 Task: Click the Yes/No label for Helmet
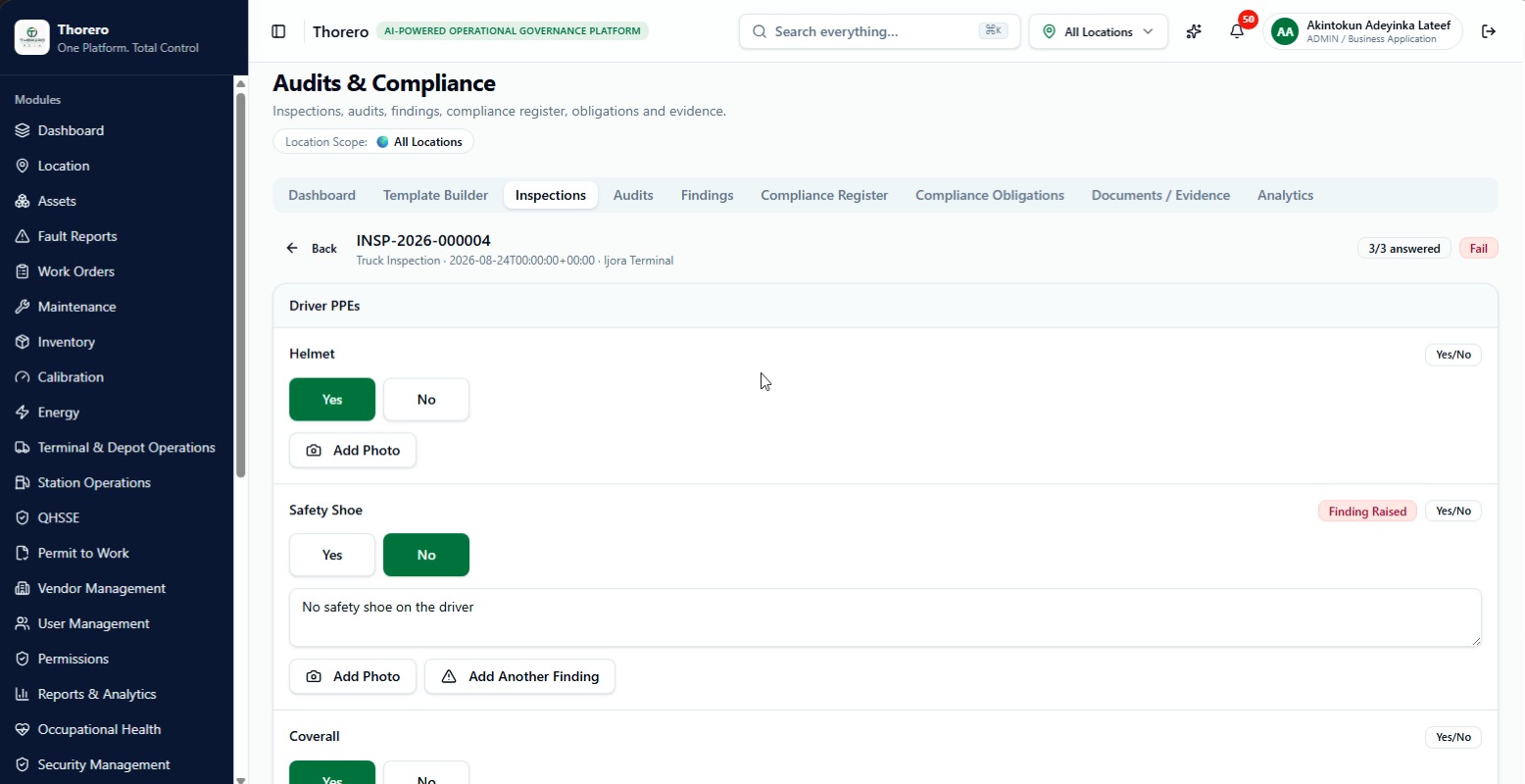[1453, 355]
